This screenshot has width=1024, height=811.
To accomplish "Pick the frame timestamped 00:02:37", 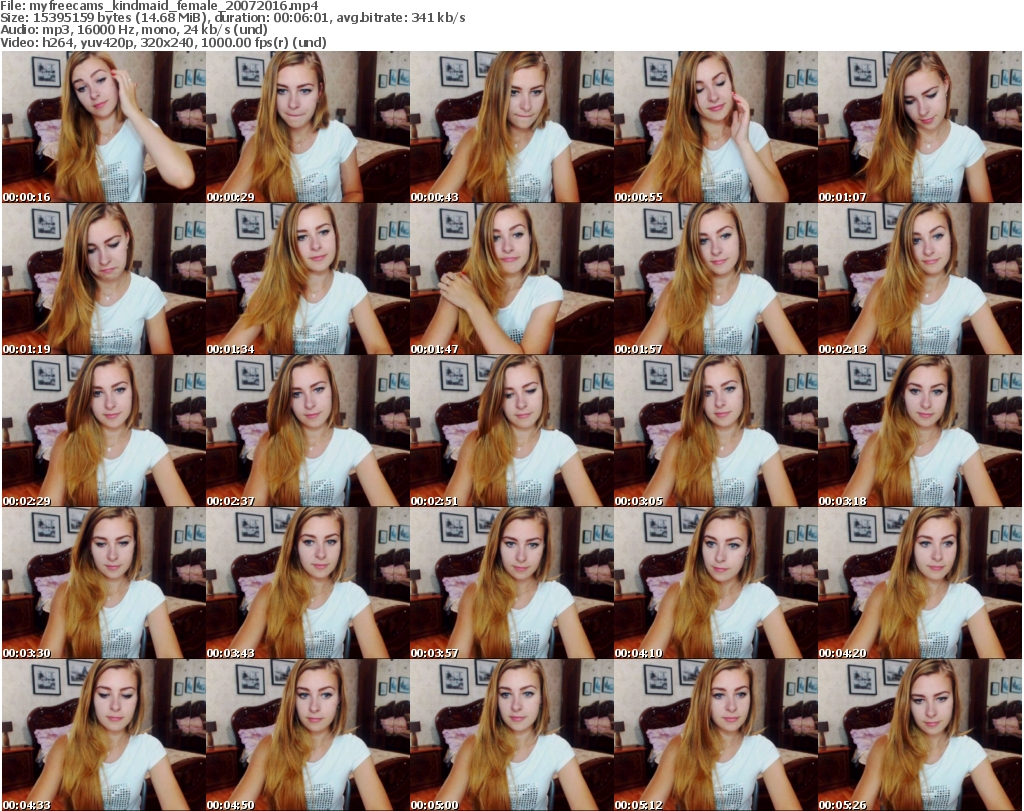I will [308, 431].
